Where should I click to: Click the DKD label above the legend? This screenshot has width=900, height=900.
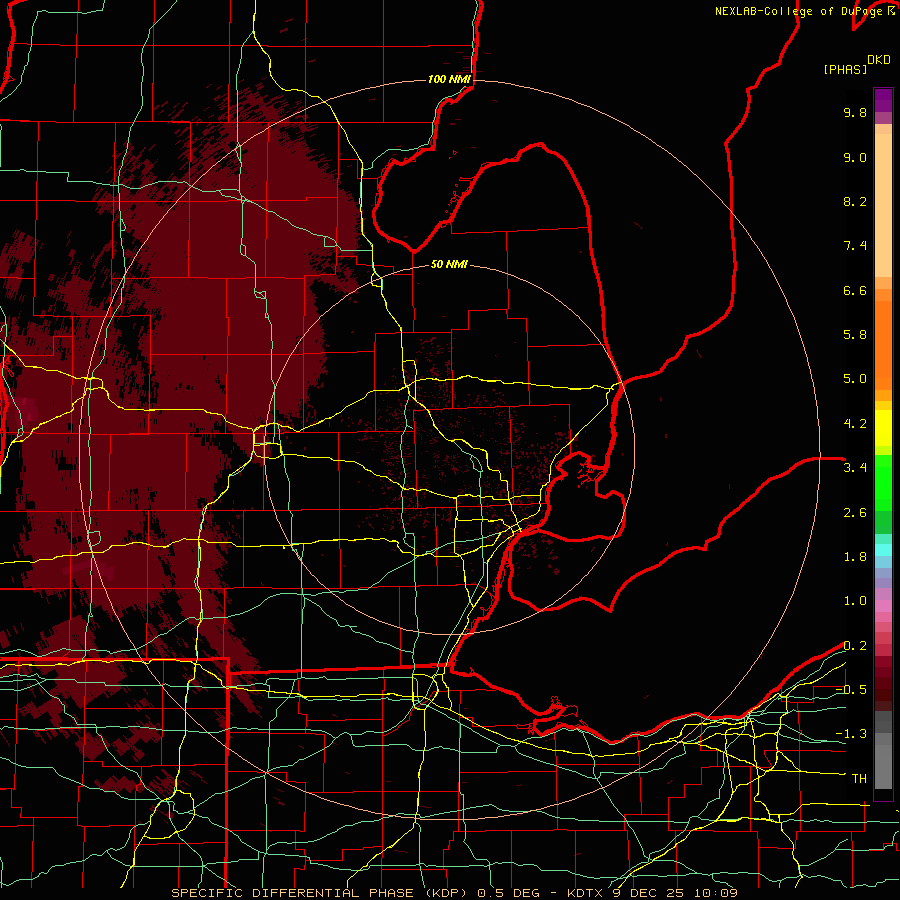click(879, 60)
